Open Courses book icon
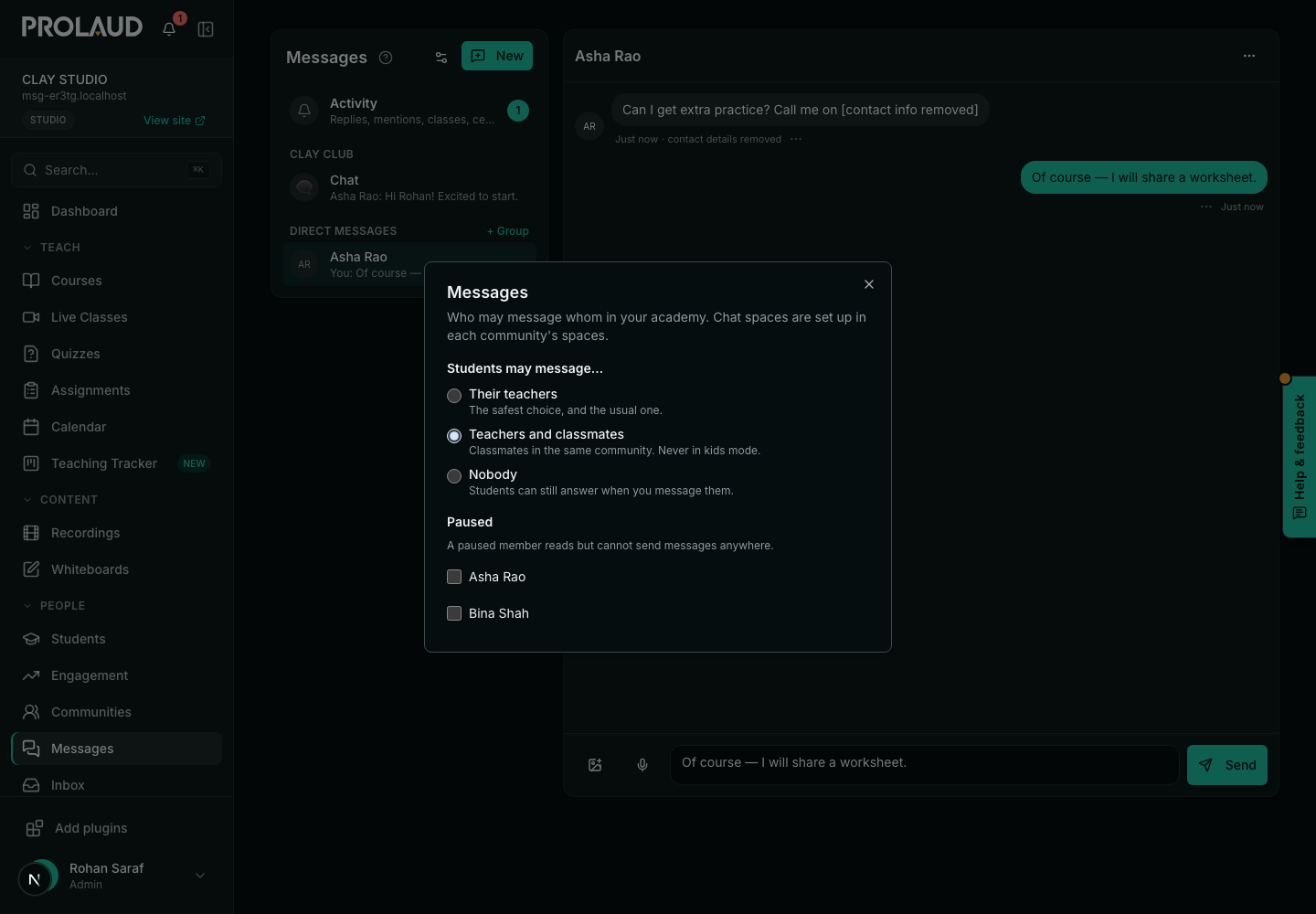Image resolution: width=1316 pixels, height=914 pixels. (31, 281)
